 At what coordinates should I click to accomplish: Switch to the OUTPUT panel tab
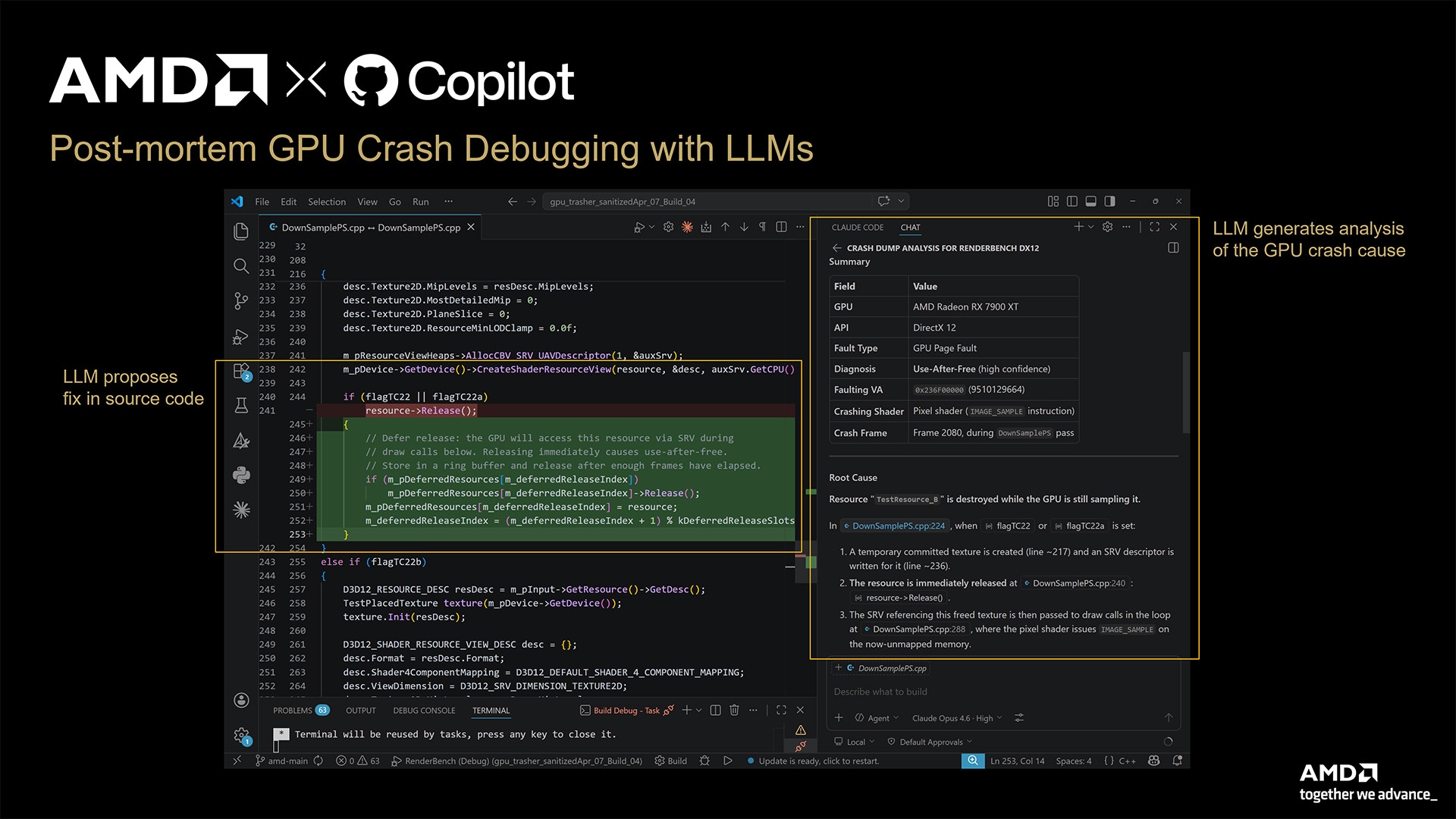point(360,711)
